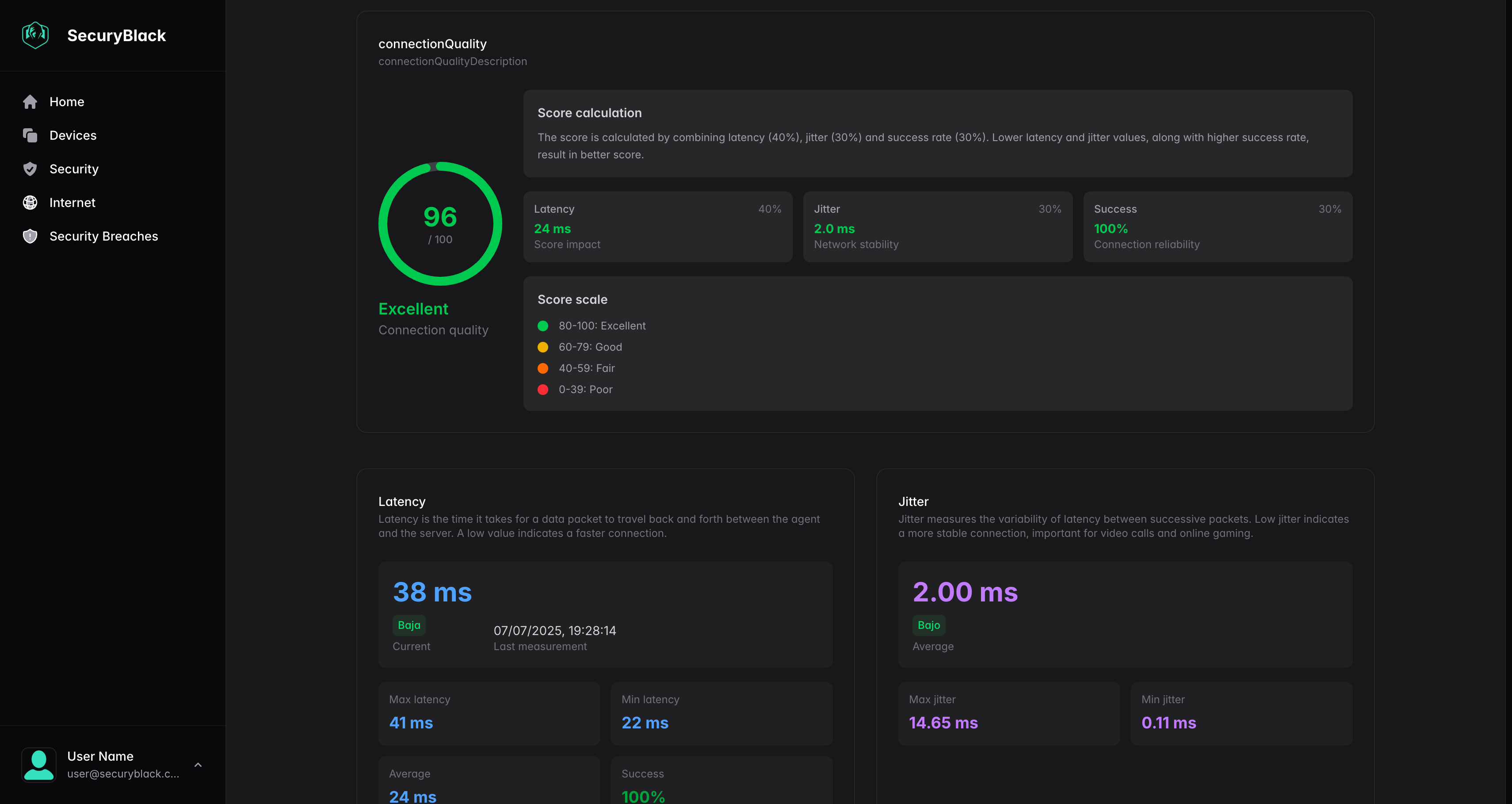This screenshot has height=804, width=1512.
Task: Click the Internet globe icon
Action: [30, 203]
